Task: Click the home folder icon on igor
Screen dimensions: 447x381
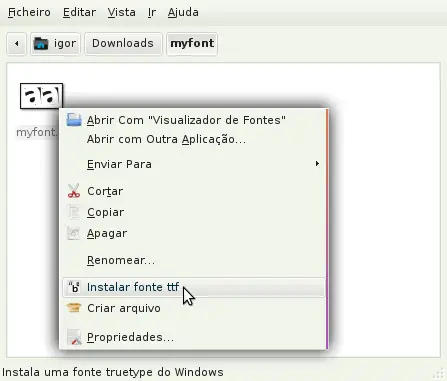Action: (x=41, y=43)
